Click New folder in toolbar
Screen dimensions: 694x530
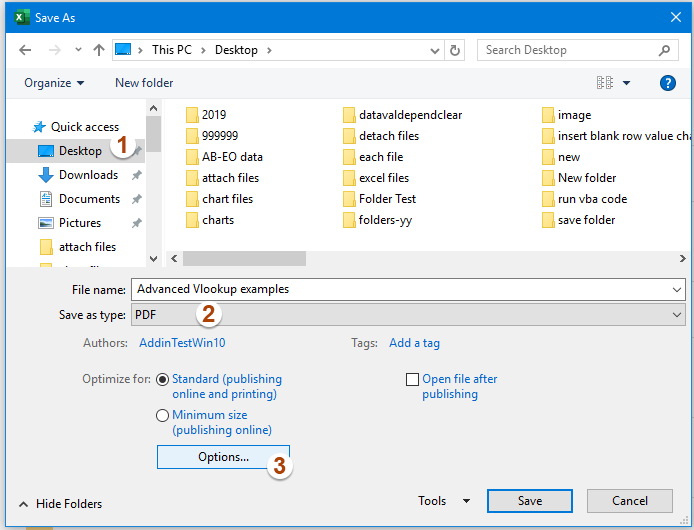click(144, 83)
